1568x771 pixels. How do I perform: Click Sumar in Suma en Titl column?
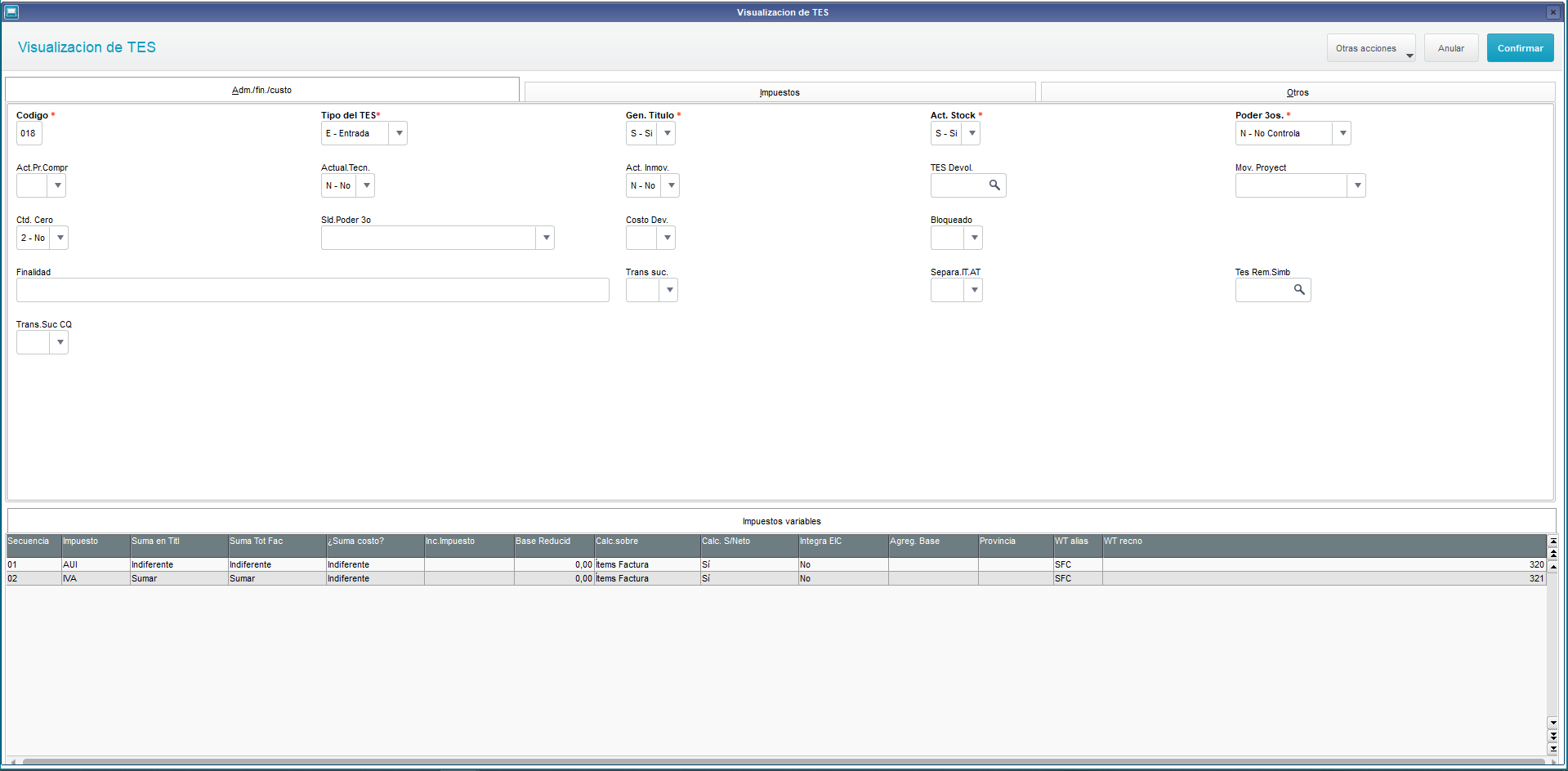pyautogui.click(x=179, y=578)
